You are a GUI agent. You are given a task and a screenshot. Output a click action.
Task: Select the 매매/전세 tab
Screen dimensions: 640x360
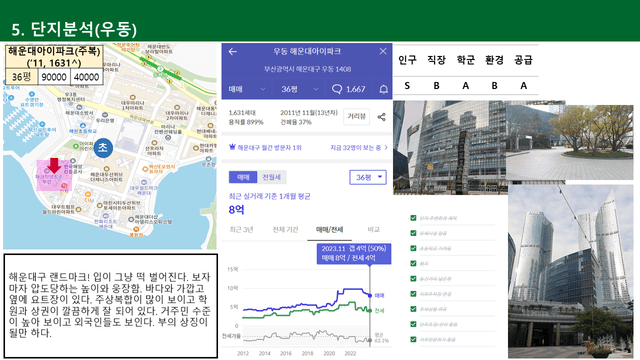coord(329,229)
